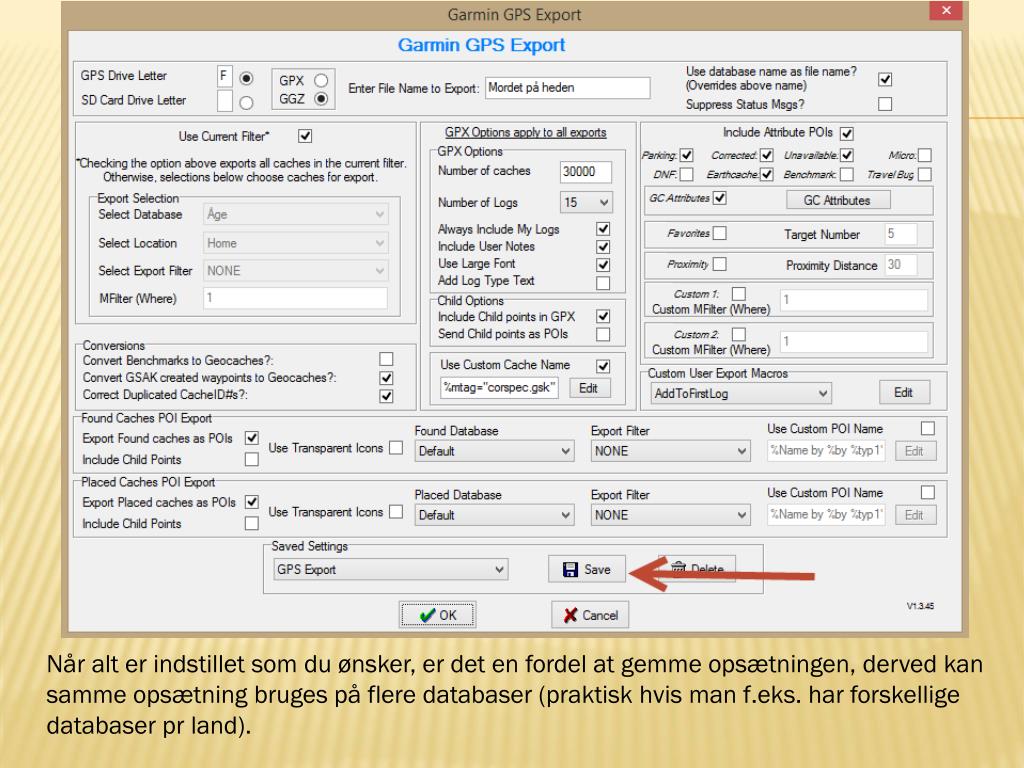The height and width of the screenshot is (768, 1024).
Task: Toggle the Unavailable attribute checkbox
Action: (847, 155)
